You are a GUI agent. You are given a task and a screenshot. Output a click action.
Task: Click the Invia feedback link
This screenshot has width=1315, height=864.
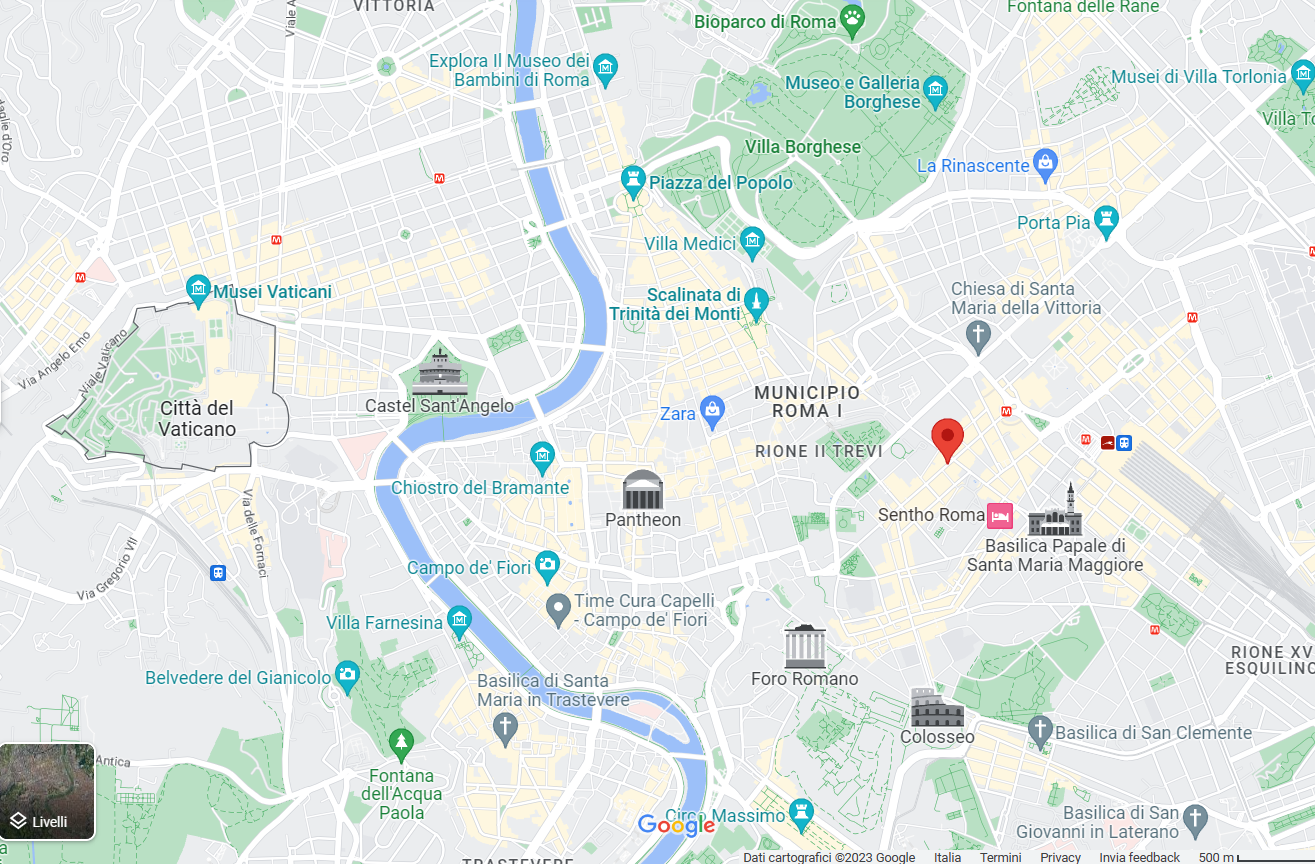(1139, 857)
